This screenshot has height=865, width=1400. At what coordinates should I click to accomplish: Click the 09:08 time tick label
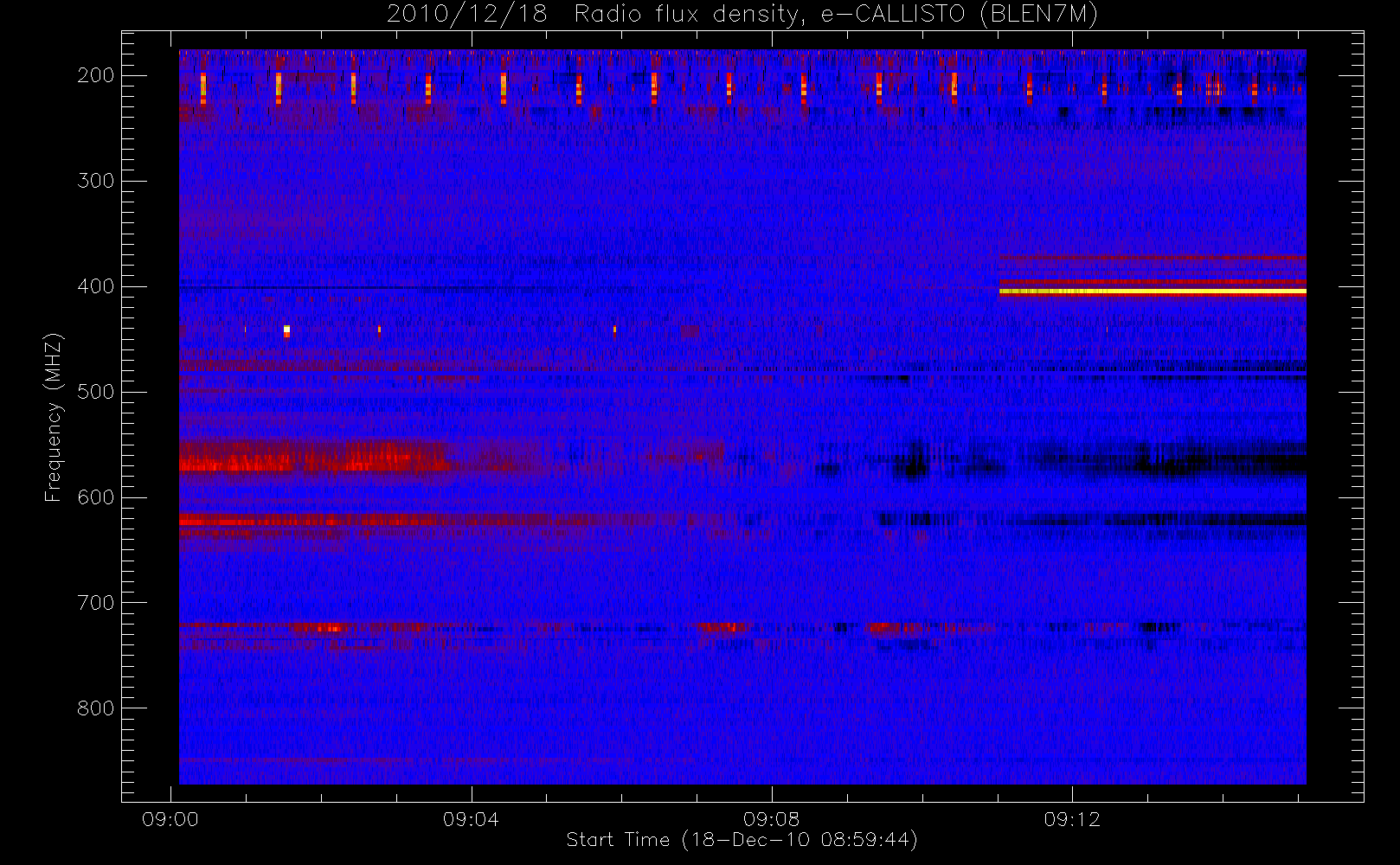click(x=771, y=819)
